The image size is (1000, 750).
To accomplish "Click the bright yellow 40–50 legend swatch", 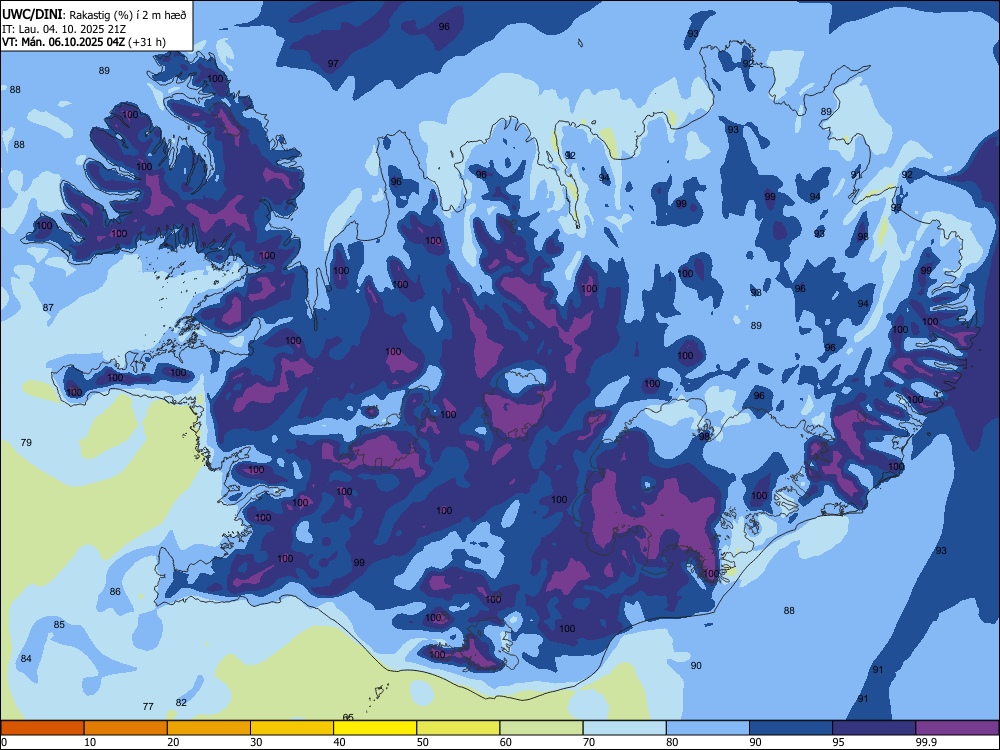I will tap(375, 728).
